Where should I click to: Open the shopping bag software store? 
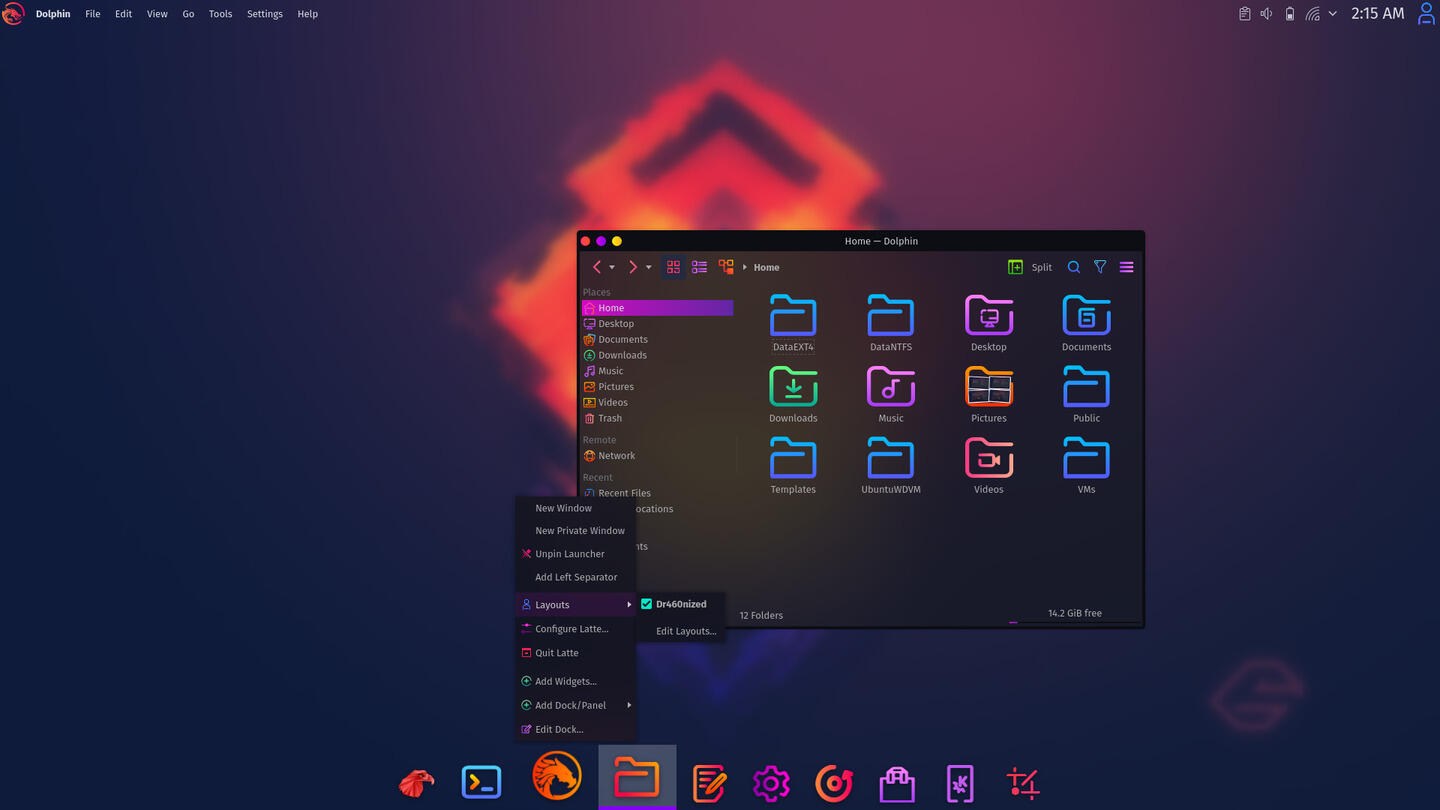coord(897,784)
